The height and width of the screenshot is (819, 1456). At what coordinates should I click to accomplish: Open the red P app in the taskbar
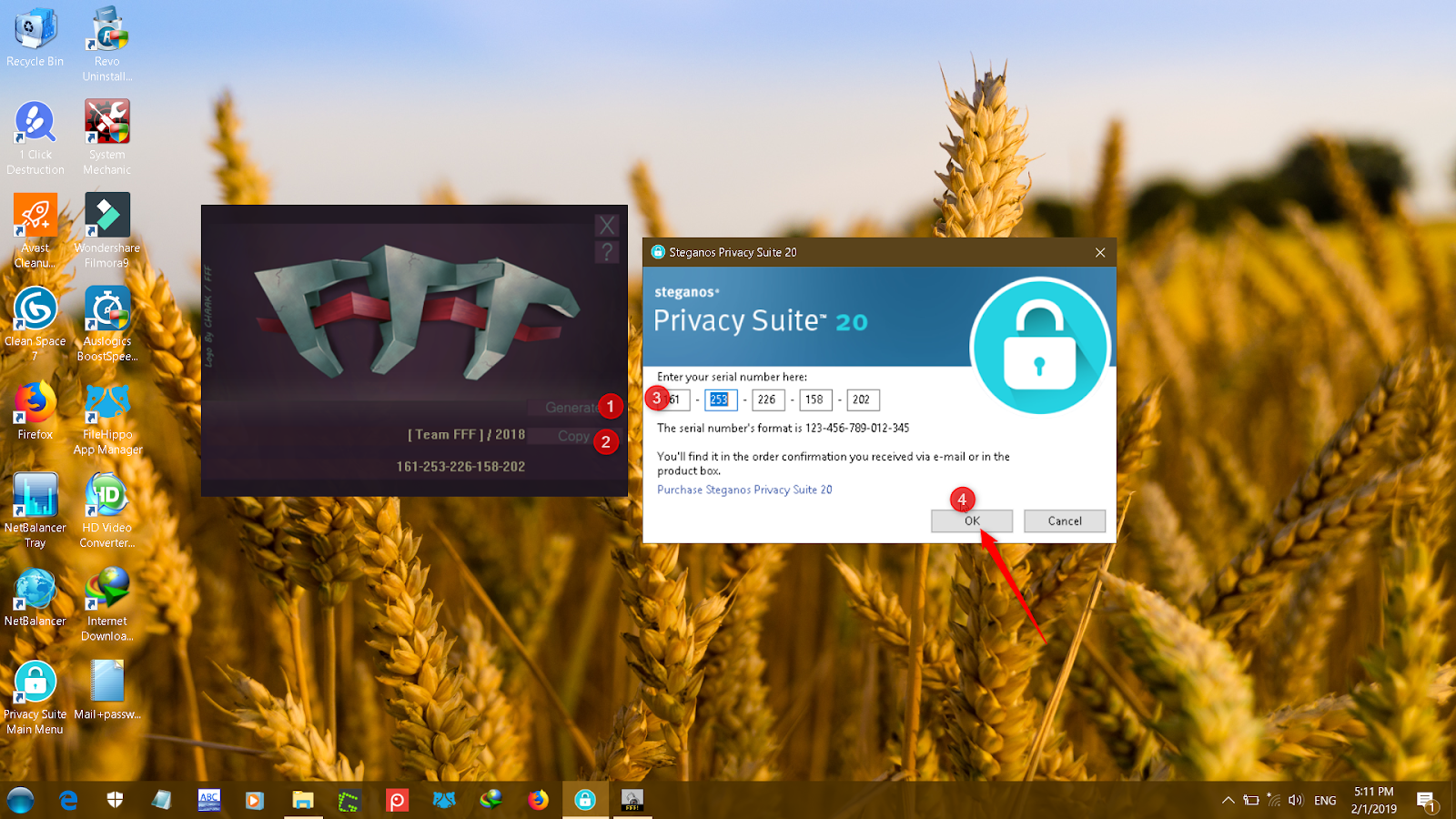click(397, 800)
